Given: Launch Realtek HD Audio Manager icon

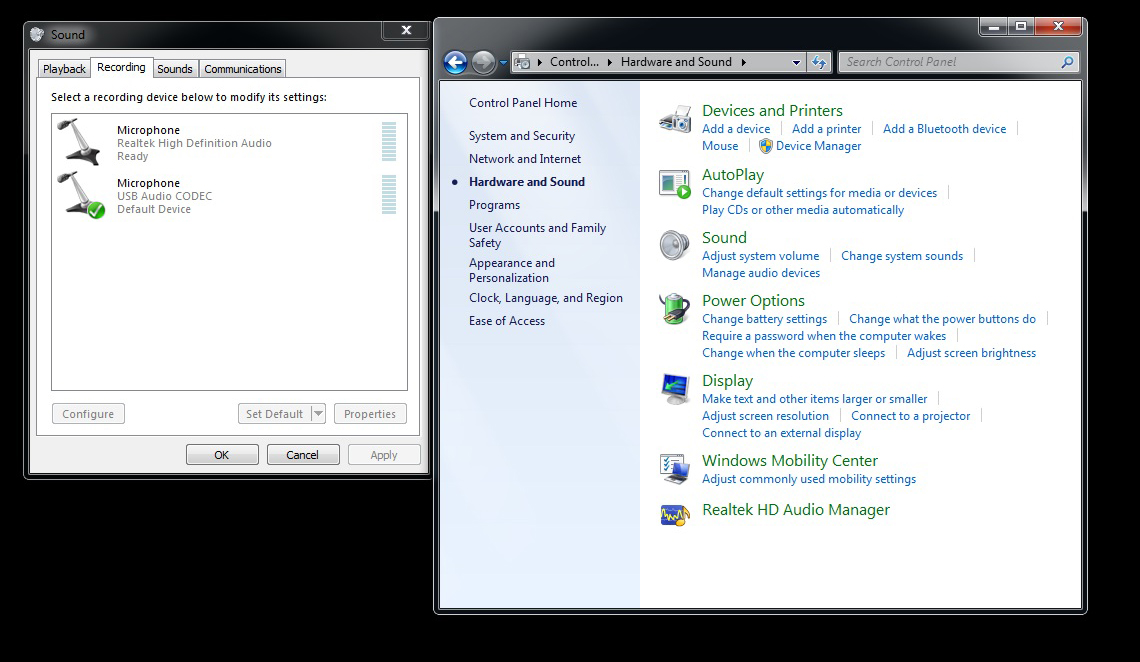Looking at the screenshot, I should click(675, 515).
